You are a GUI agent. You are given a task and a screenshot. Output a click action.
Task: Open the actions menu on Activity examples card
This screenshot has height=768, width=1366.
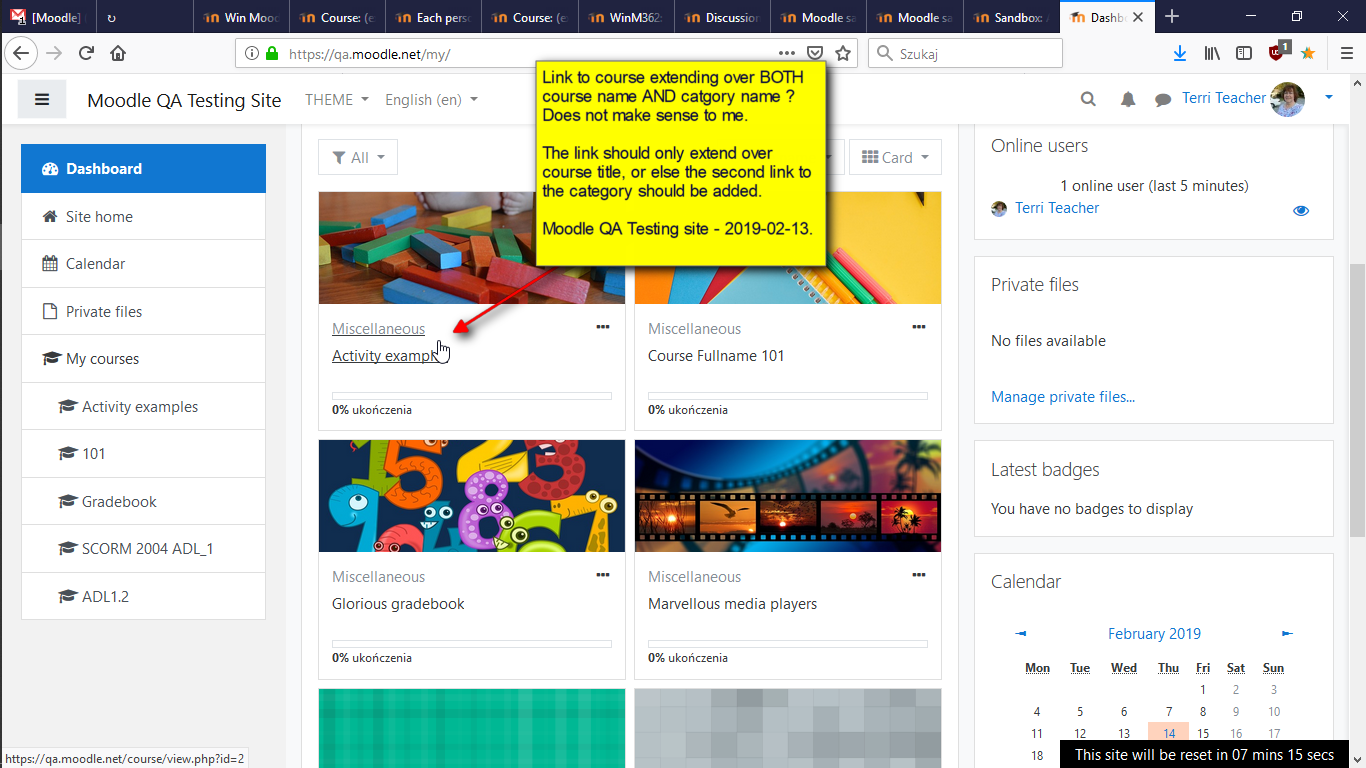click(x=603, y=327)
